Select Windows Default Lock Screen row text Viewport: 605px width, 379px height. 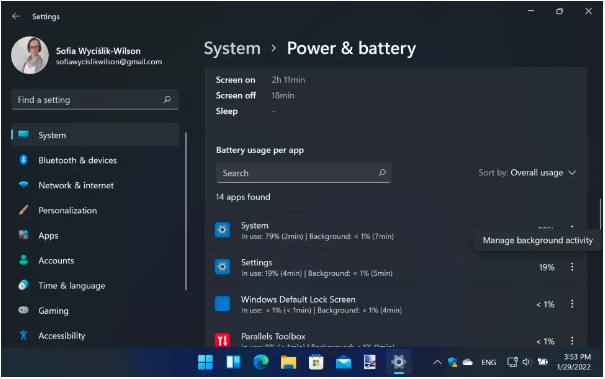click(321, 305)
